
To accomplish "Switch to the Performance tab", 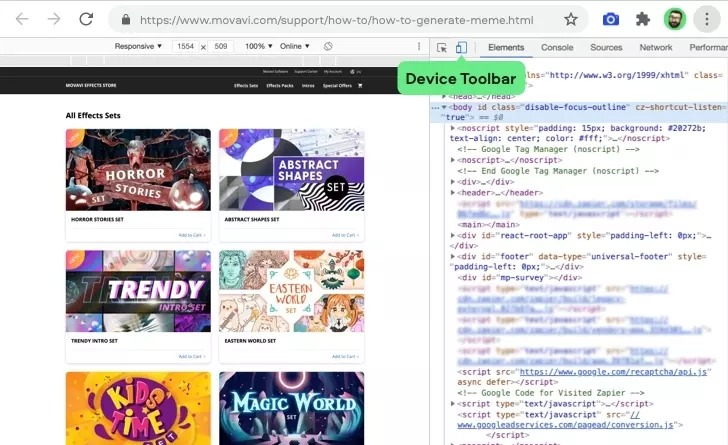I will [708, 47].
